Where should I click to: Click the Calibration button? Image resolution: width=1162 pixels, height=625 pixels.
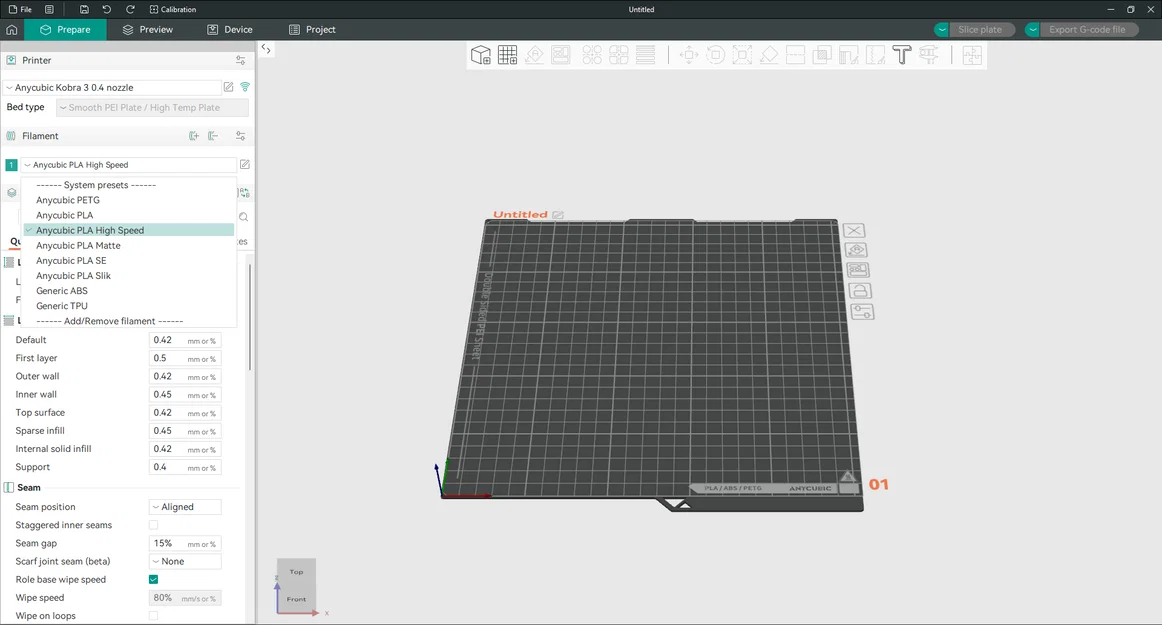coord(173,10)
